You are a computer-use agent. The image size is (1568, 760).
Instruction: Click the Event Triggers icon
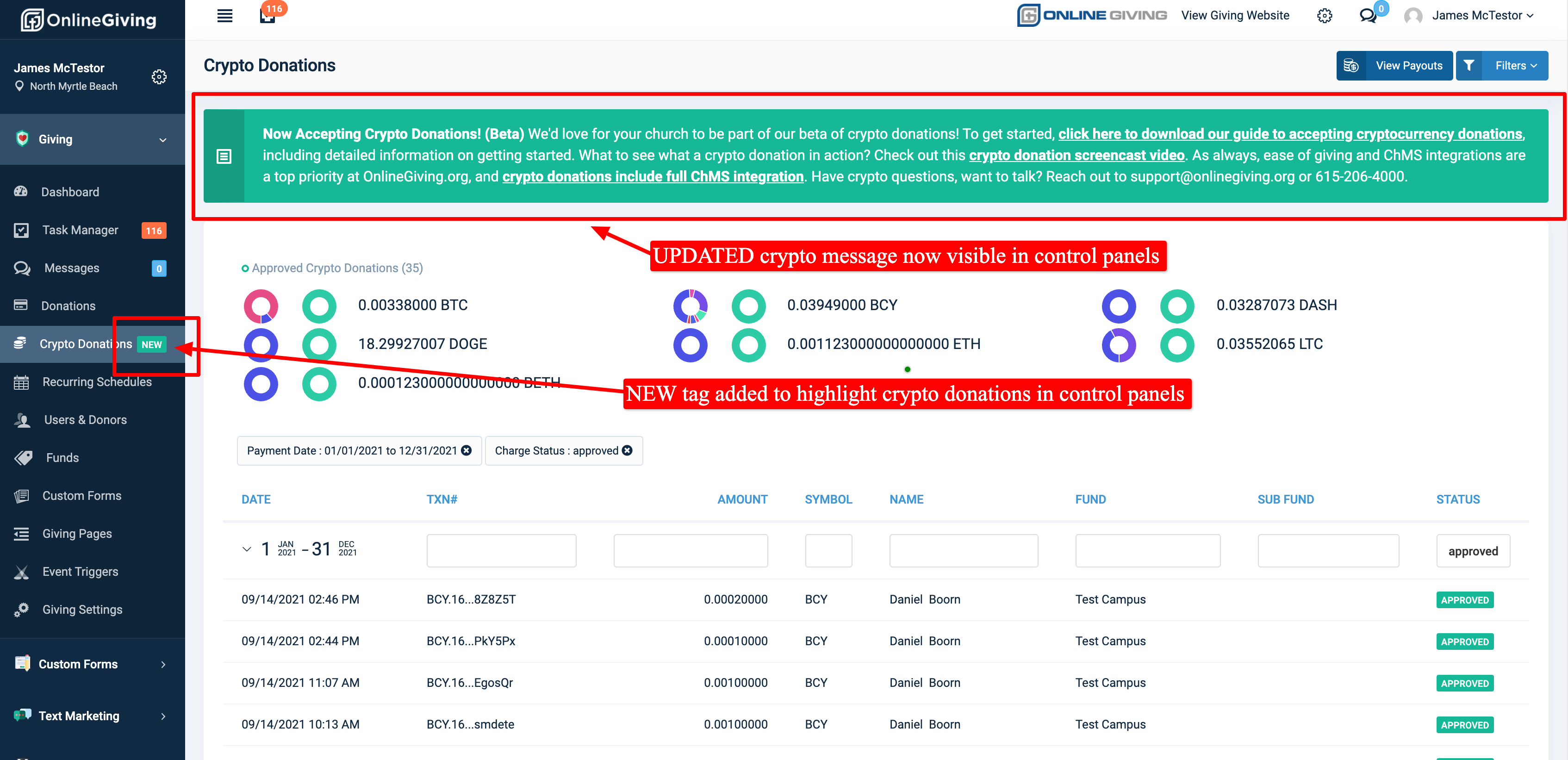(x=21, y=572)
